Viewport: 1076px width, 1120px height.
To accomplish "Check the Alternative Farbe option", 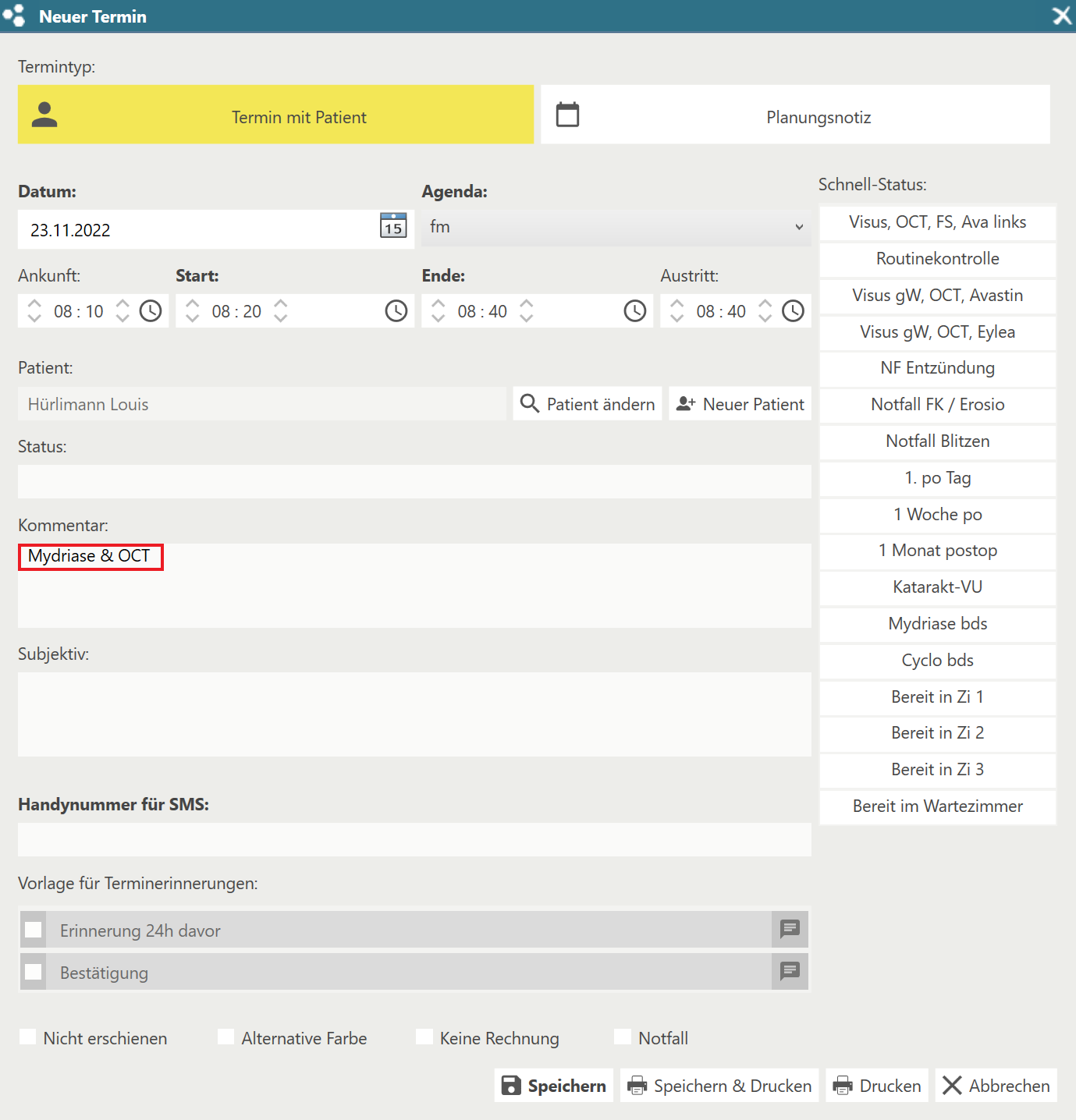I will [226, 1037].
